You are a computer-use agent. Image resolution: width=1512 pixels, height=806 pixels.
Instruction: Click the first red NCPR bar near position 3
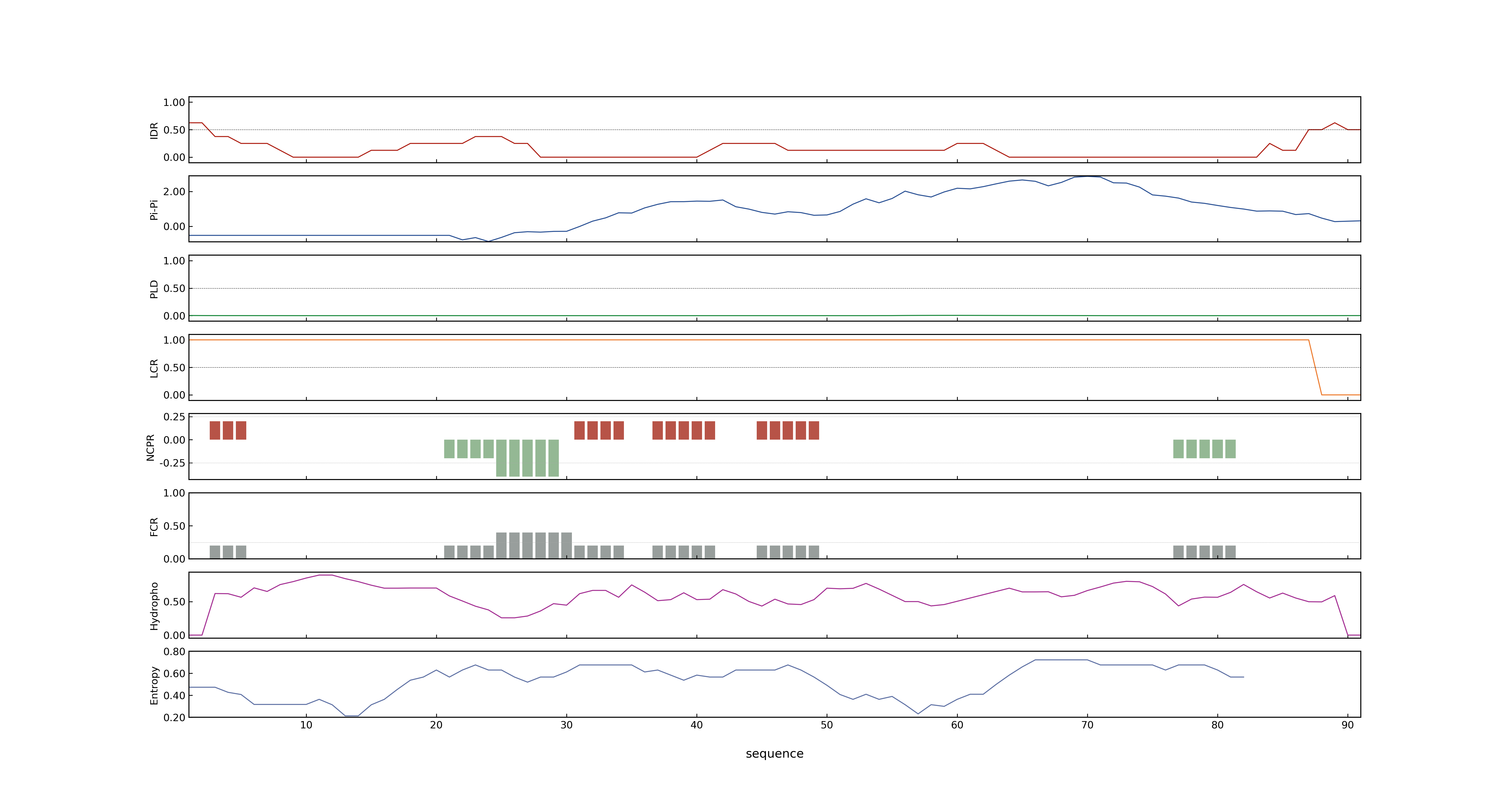point(215,431)
